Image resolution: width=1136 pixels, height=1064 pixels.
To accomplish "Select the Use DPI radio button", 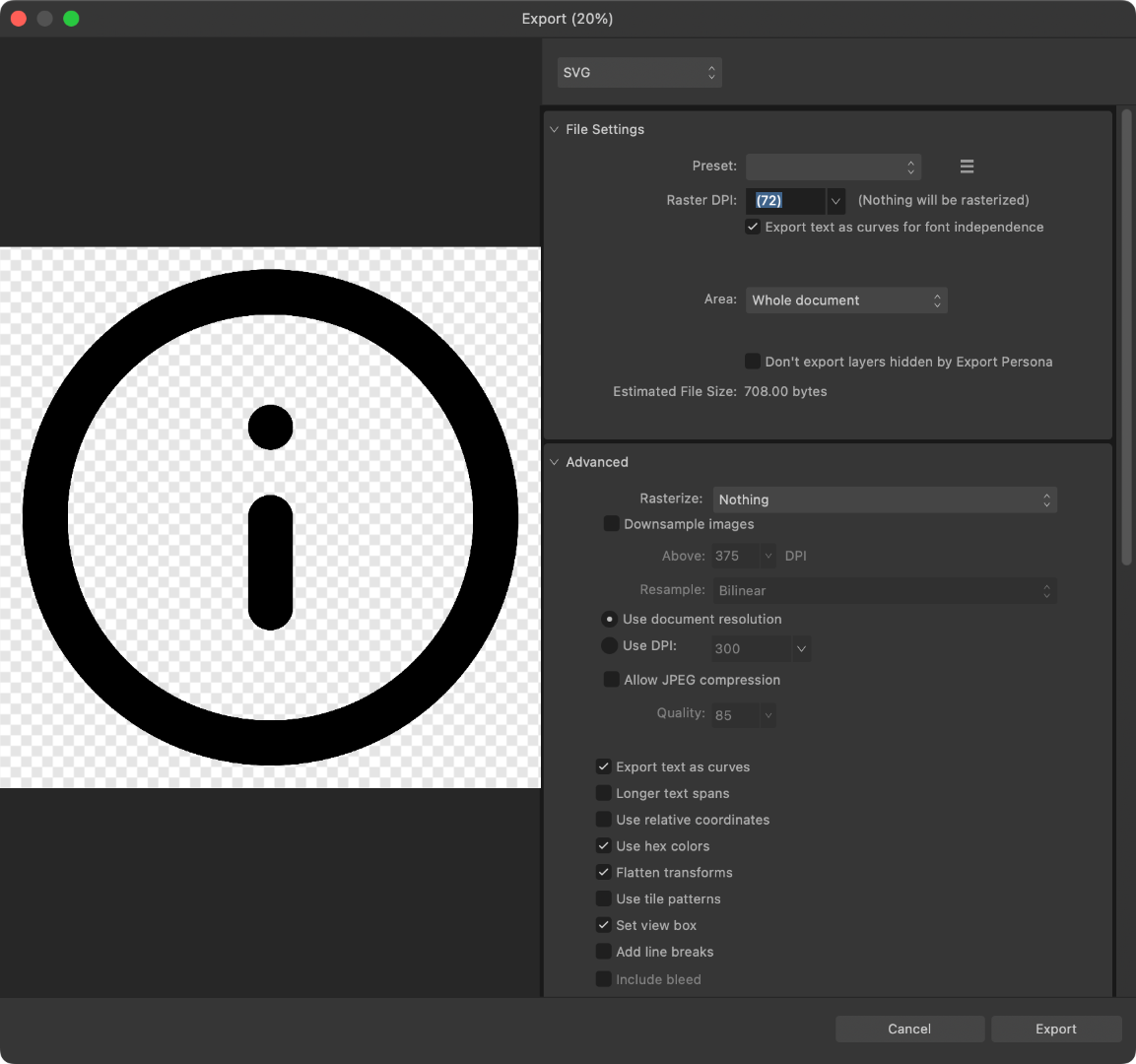I will tap(610, 647).
